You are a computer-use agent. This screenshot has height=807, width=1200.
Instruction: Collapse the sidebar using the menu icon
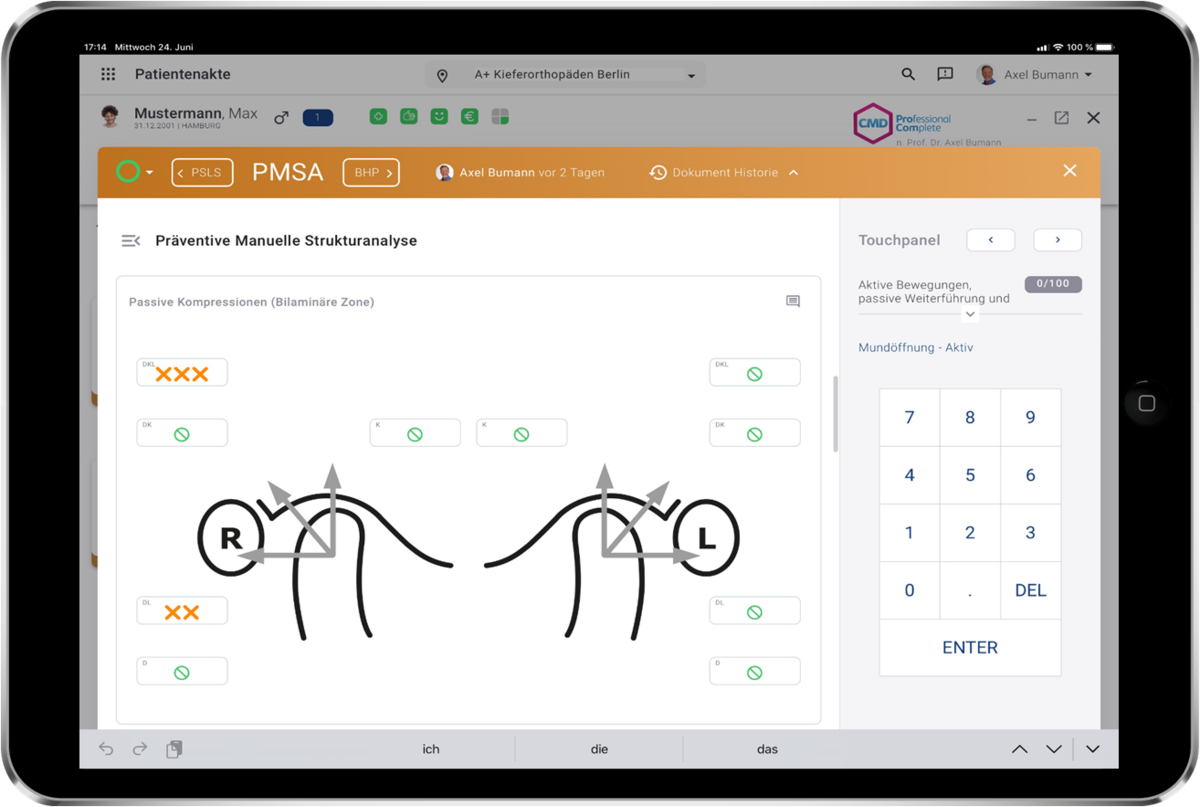[x=130, y=240]
